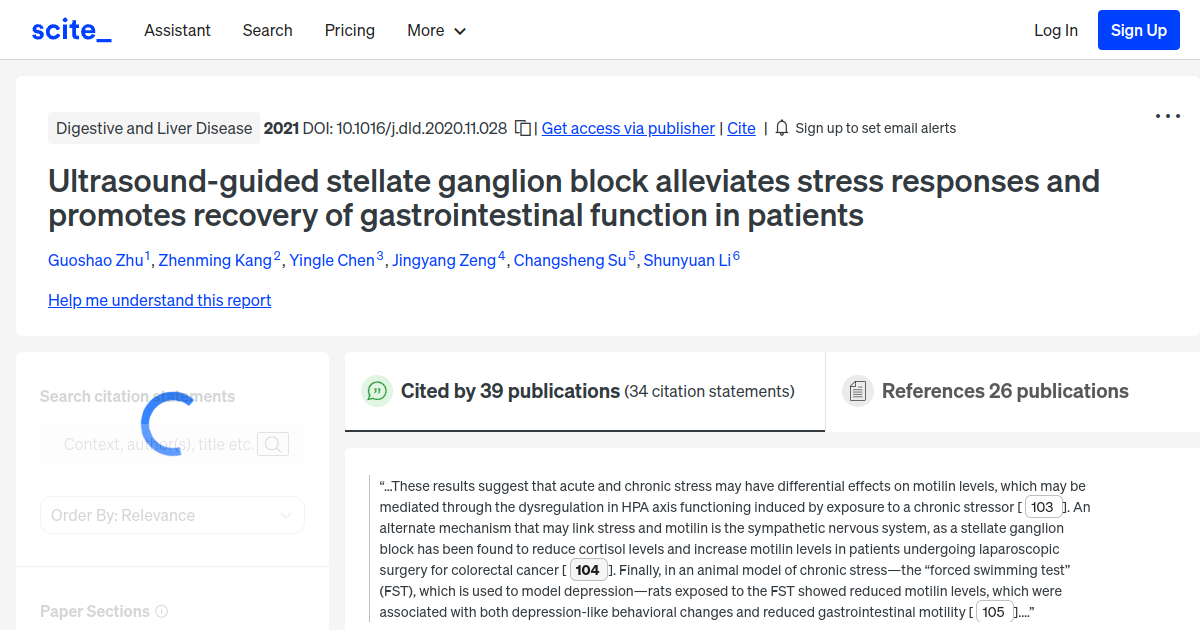Click the green quote icon beside Cited by
Image resolution: width=1200 pixels, height=630 pixels.
pyautogui.click(x=377, y=391)
